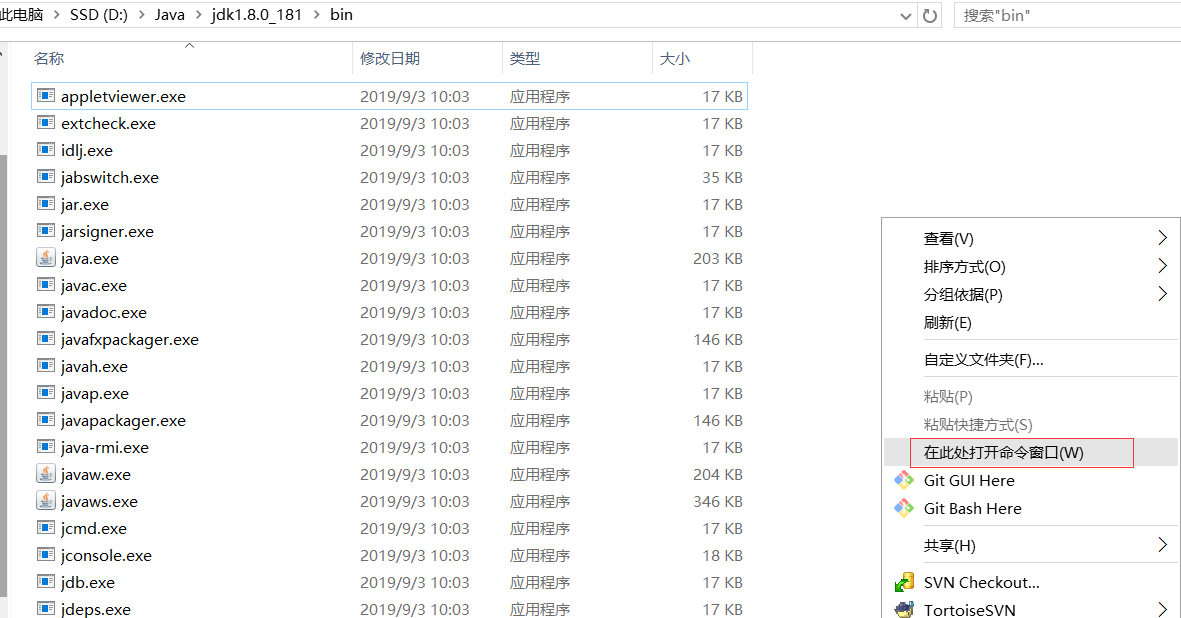Click the java.exe Java cup icon
1181x618 pixels.
[x=45, y=258]
